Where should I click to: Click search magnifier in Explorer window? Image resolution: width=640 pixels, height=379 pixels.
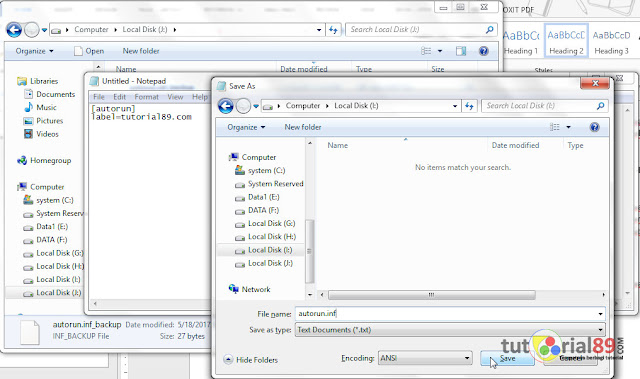click(489, 29)
